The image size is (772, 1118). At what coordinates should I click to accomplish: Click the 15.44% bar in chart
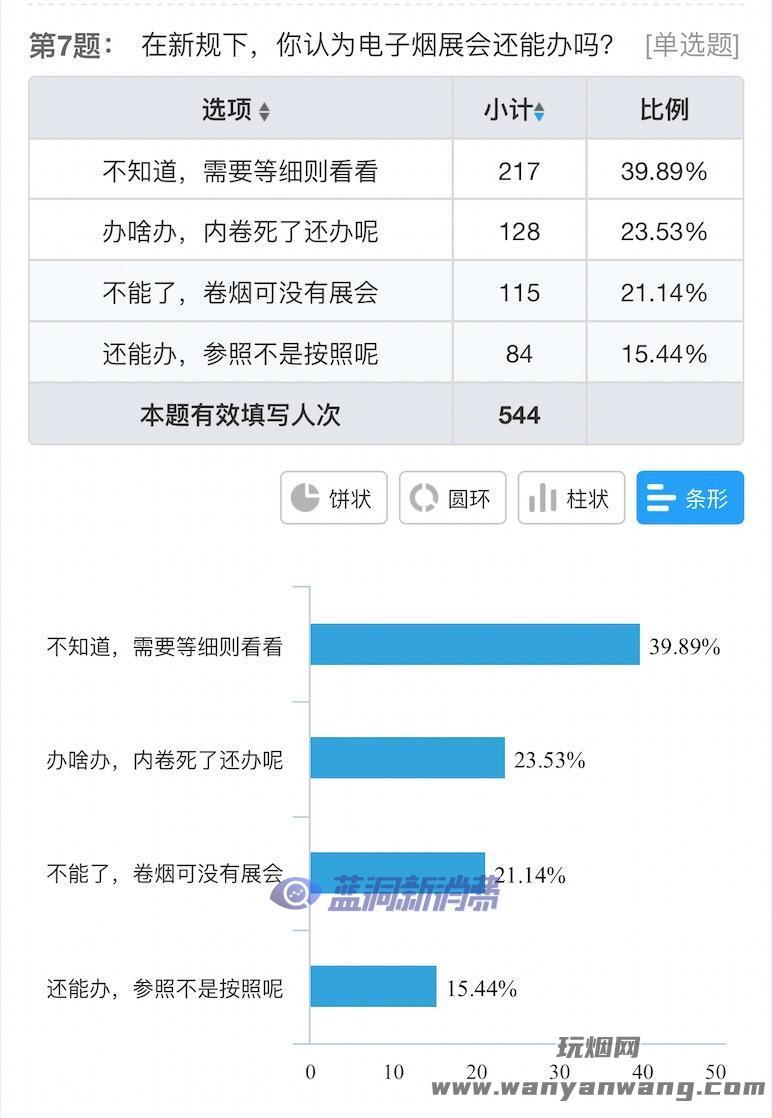coord(374,986)
